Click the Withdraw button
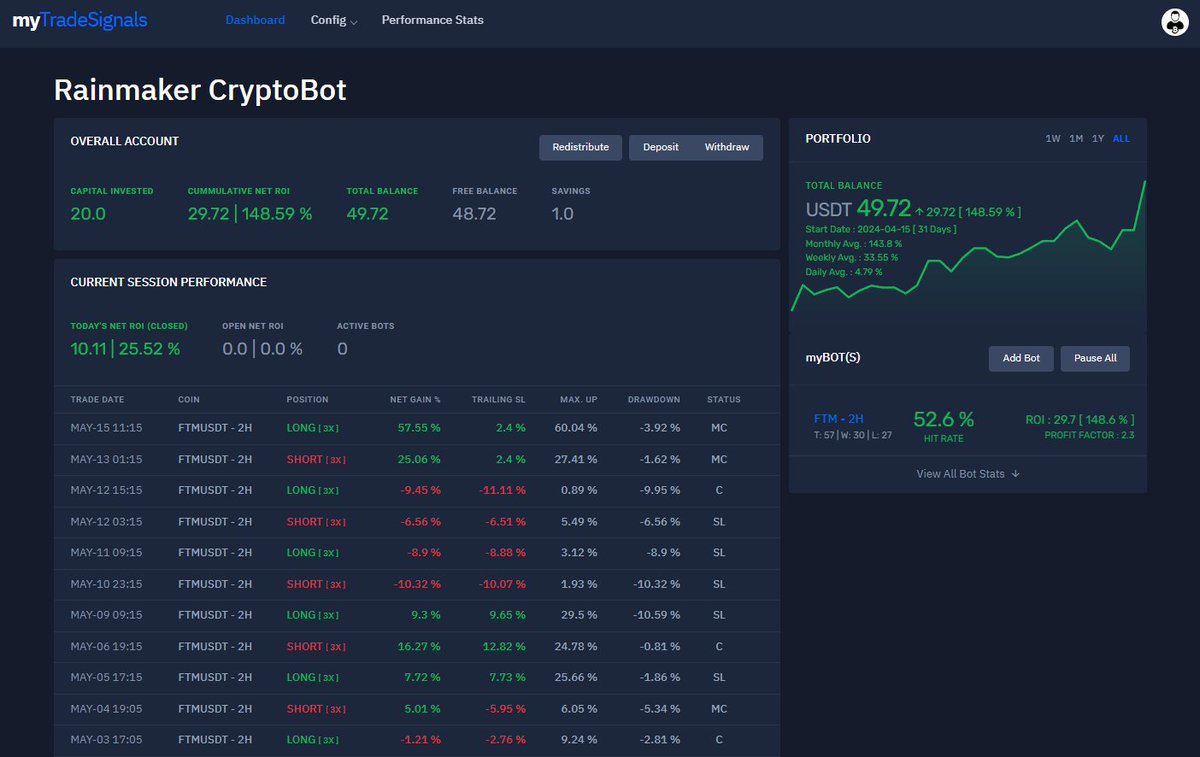This screenshot has width=1200, height=757. [x=727, y=147]
